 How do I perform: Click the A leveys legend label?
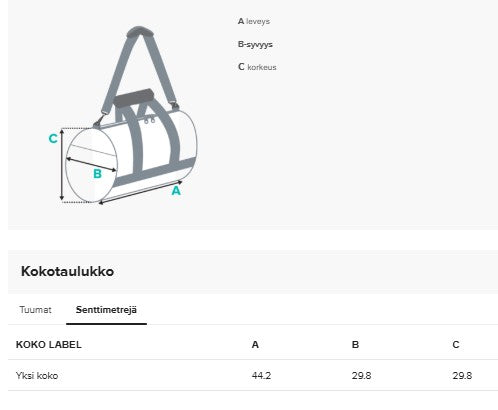(254, 21)
